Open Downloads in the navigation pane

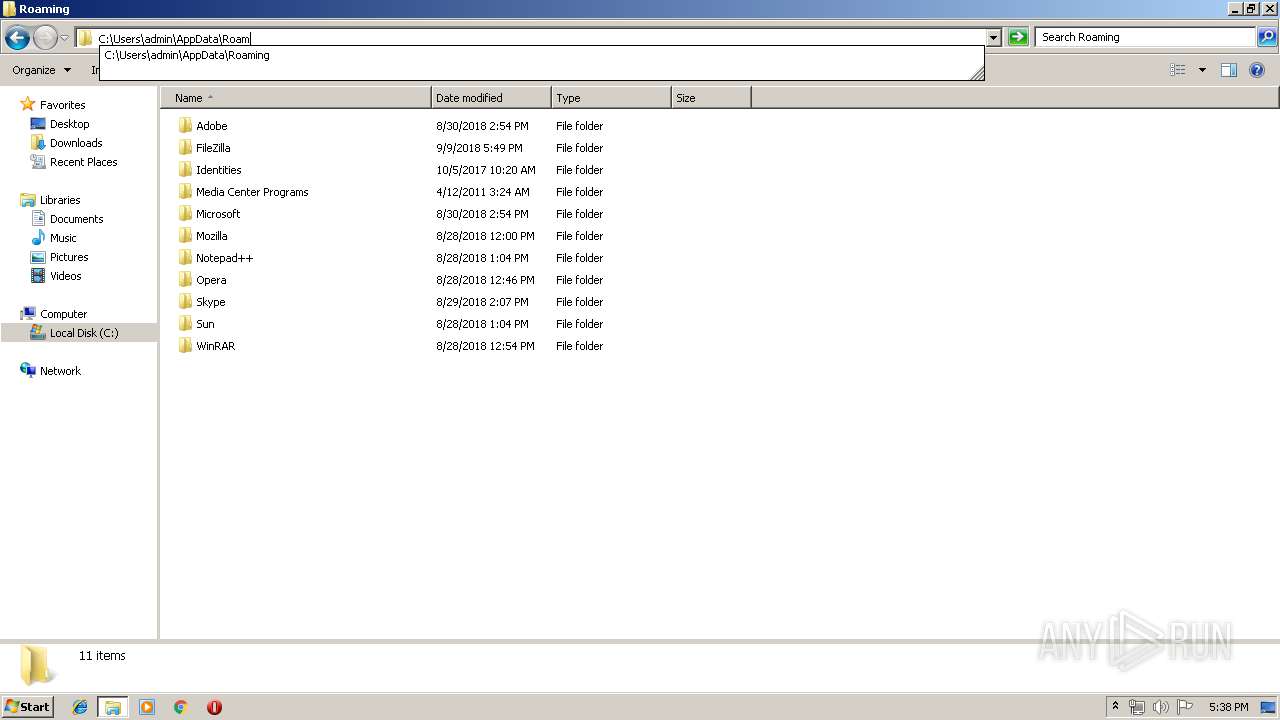click(76, 143)
